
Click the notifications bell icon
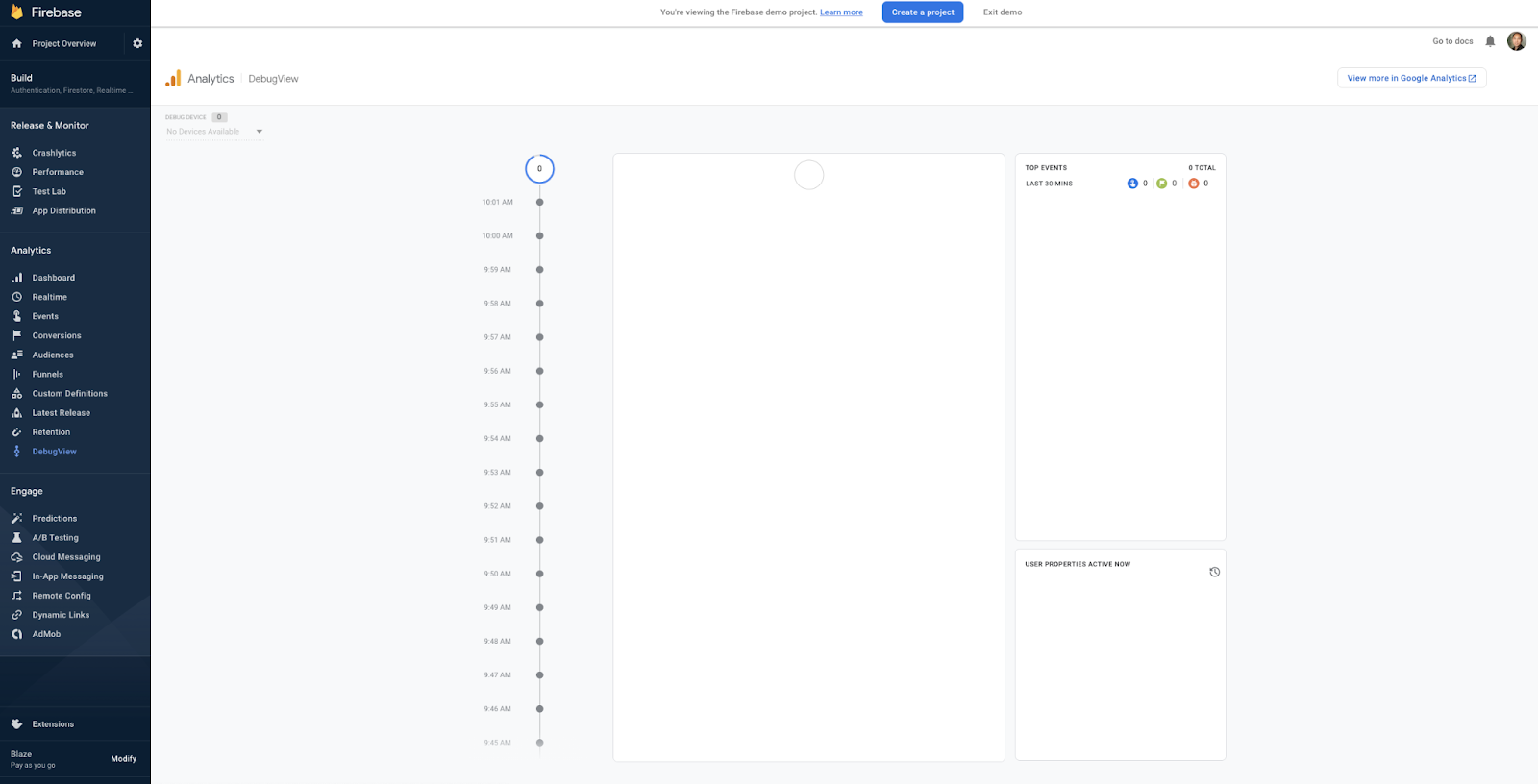(x=1490, y=41)
